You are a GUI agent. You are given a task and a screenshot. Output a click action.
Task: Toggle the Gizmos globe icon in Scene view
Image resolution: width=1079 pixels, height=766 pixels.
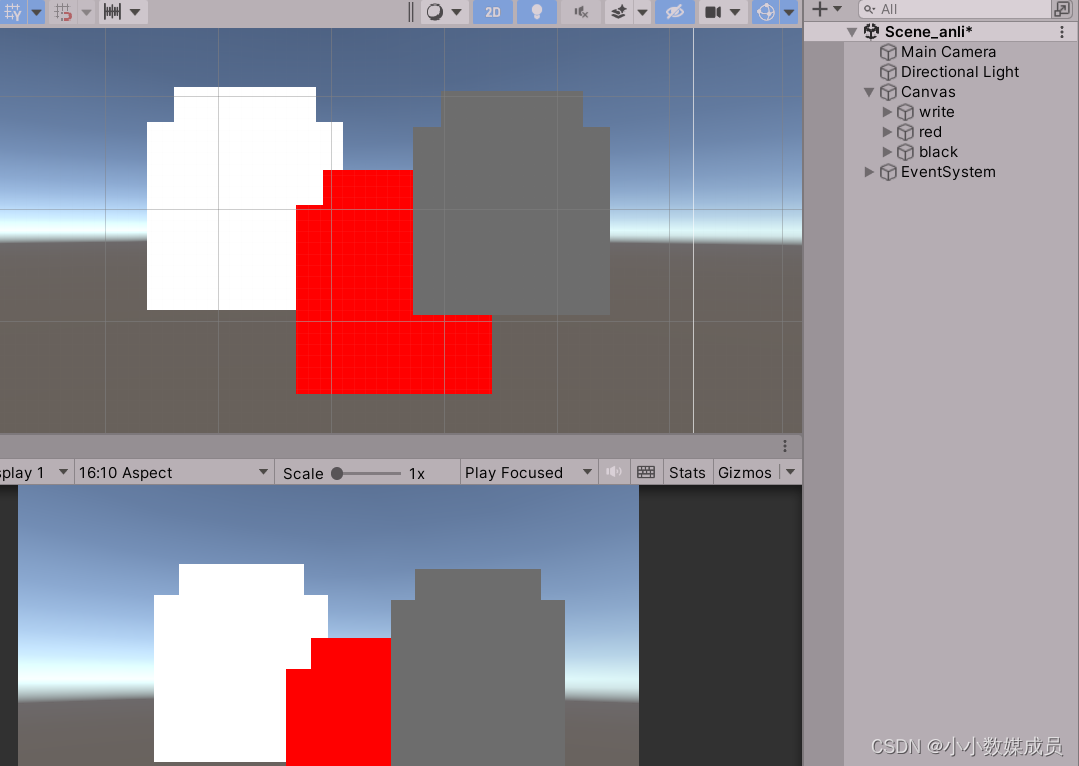pos(766,12)
